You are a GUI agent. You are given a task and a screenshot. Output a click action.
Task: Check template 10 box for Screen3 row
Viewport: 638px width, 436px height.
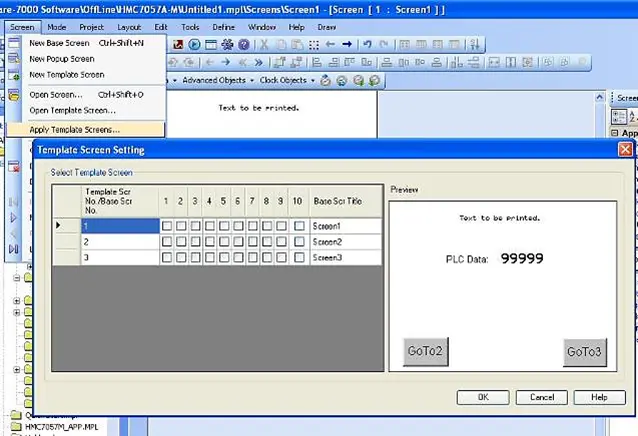[x=299, y=257]
